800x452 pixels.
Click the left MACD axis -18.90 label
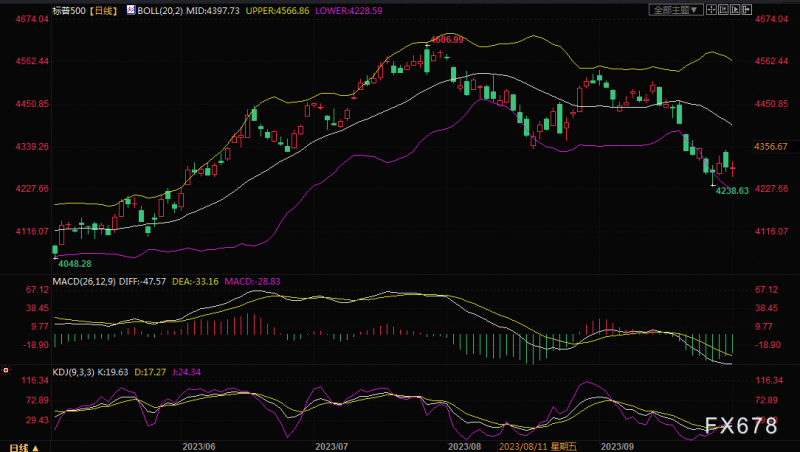coord(36,345)
